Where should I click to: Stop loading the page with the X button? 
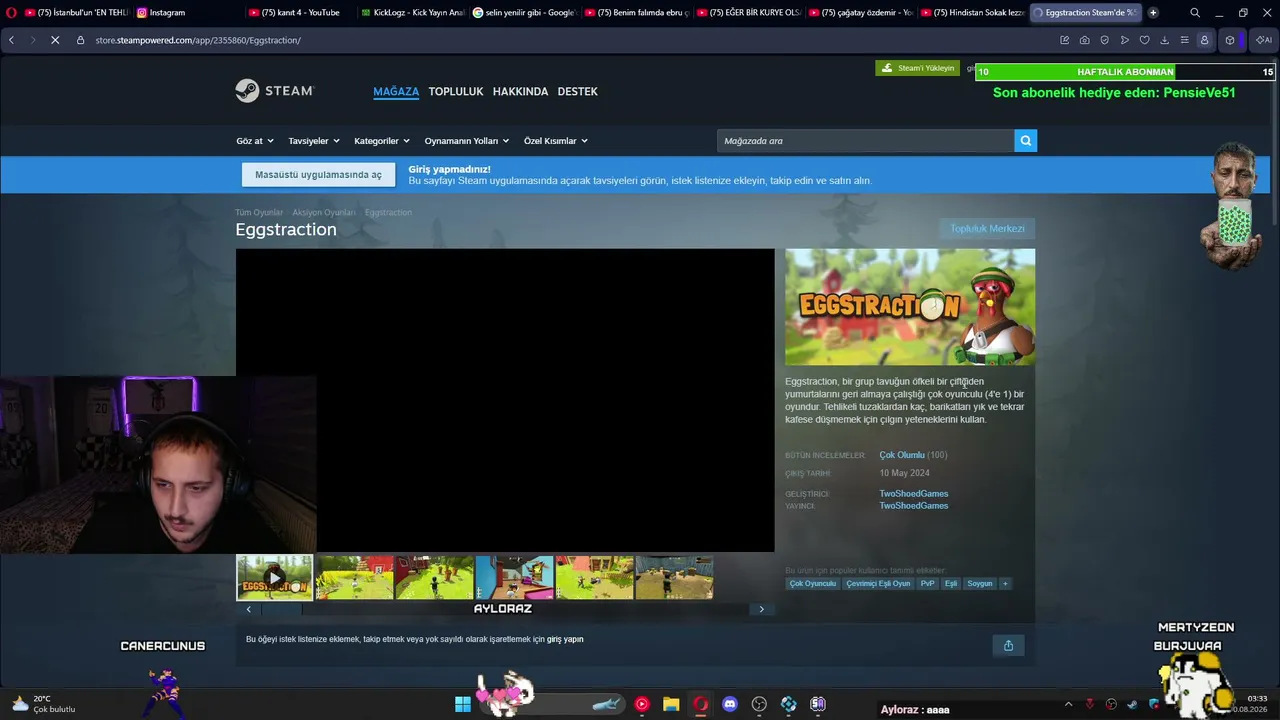click(55, 40)
